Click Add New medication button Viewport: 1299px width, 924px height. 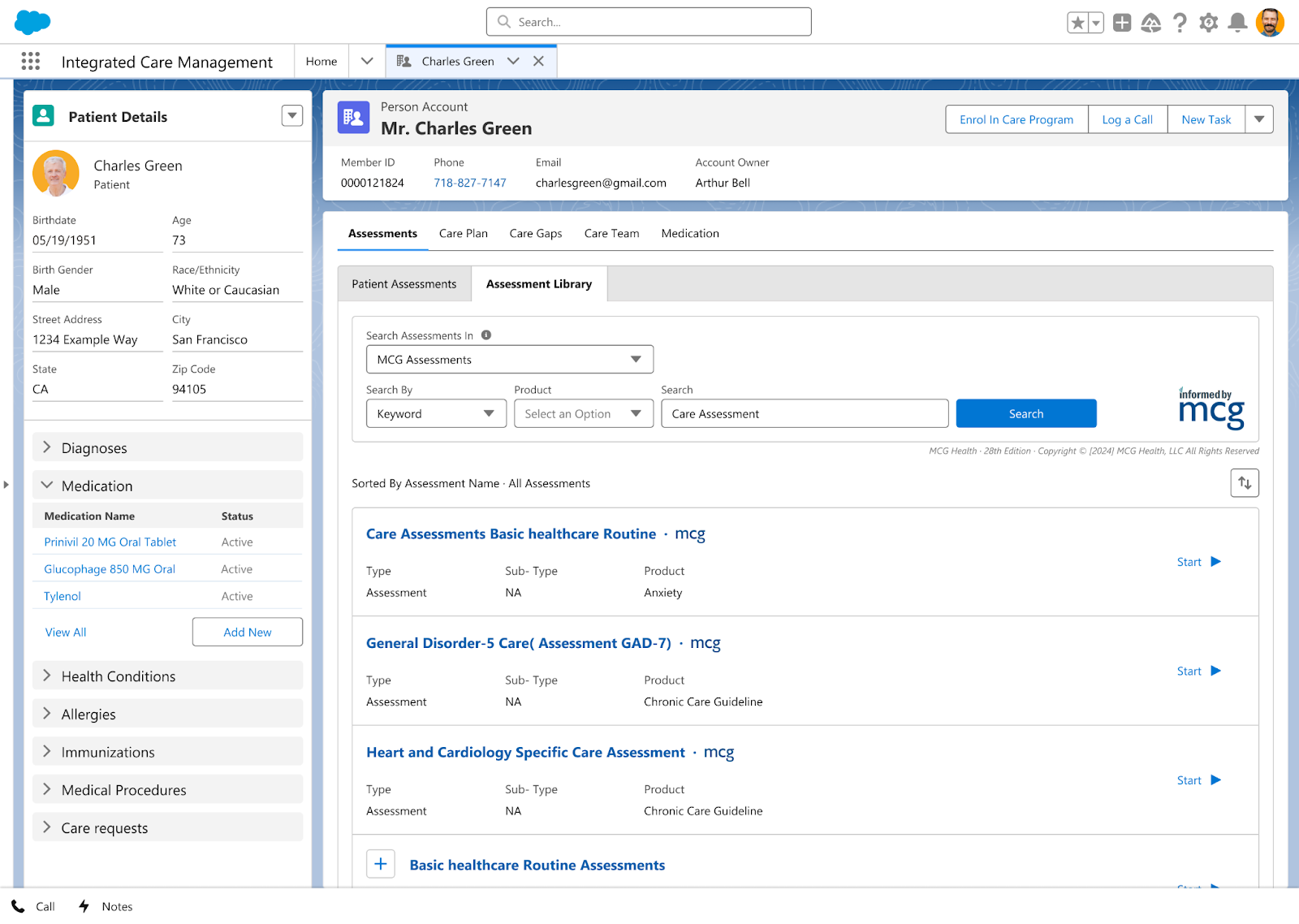(x=248, y=632)
